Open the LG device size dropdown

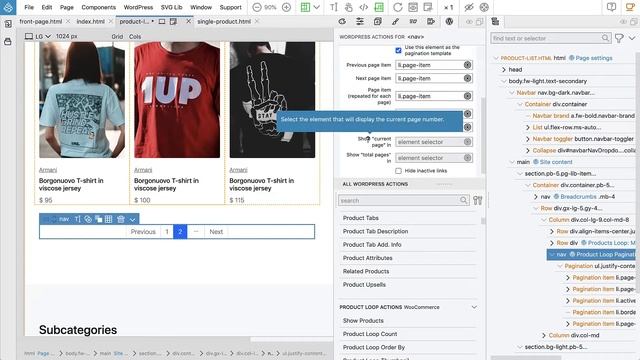tap(38, 36)
